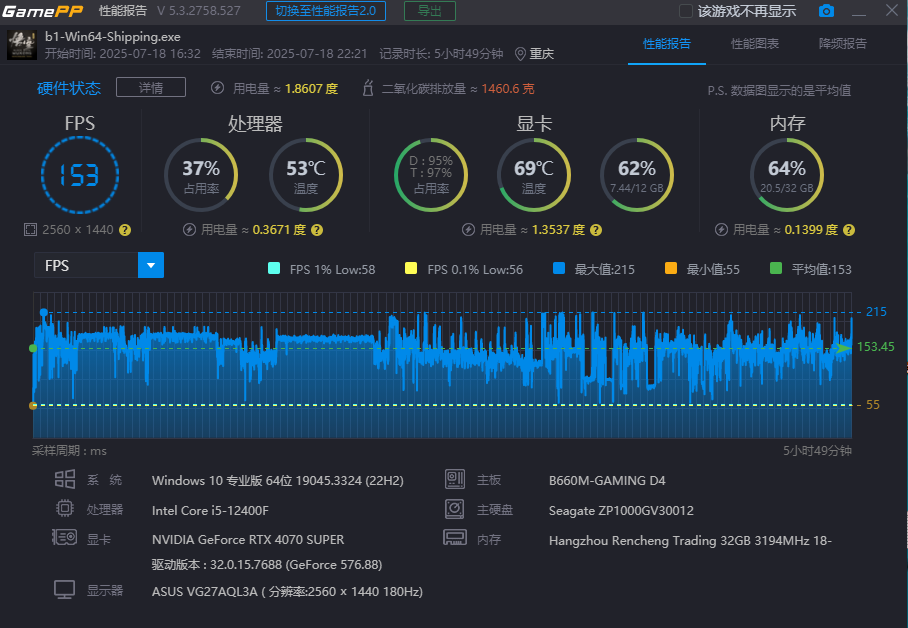The height and width of the screenshot is (628, 908).
Task: Click the text B660M-GAMING D4
Action: (607, 481)
